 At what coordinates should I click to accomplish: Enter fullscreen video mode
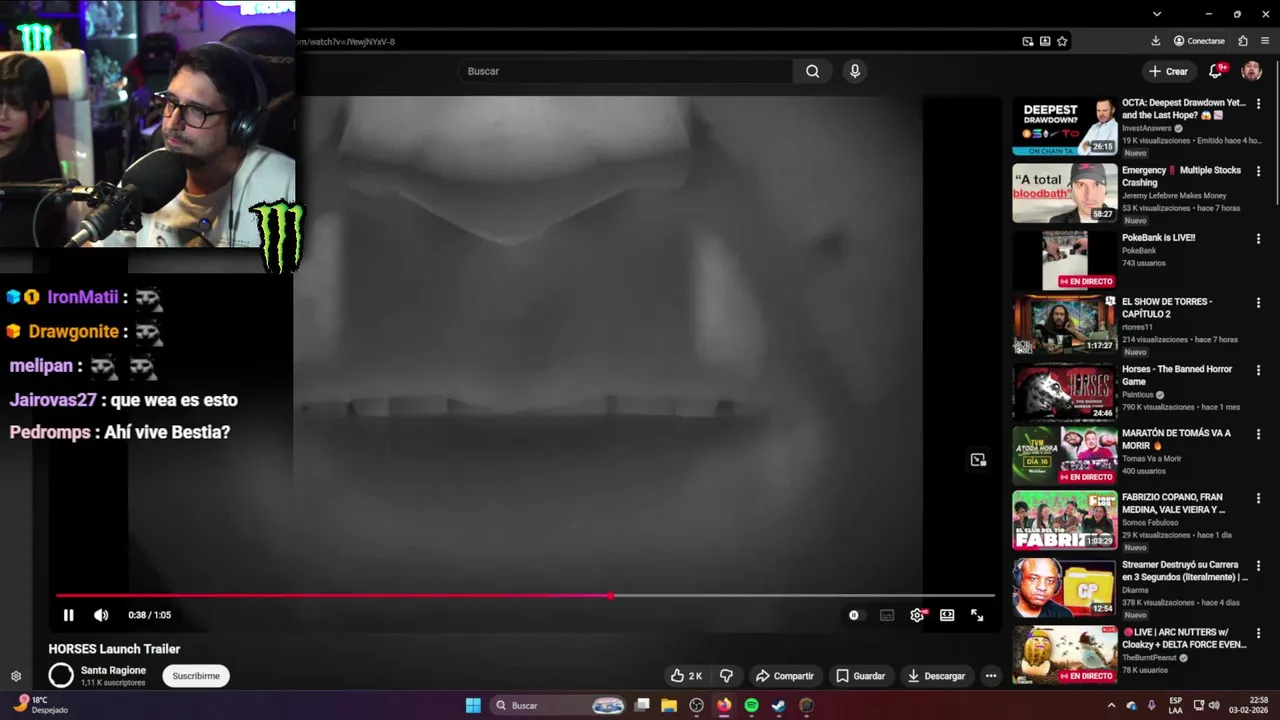977,615
